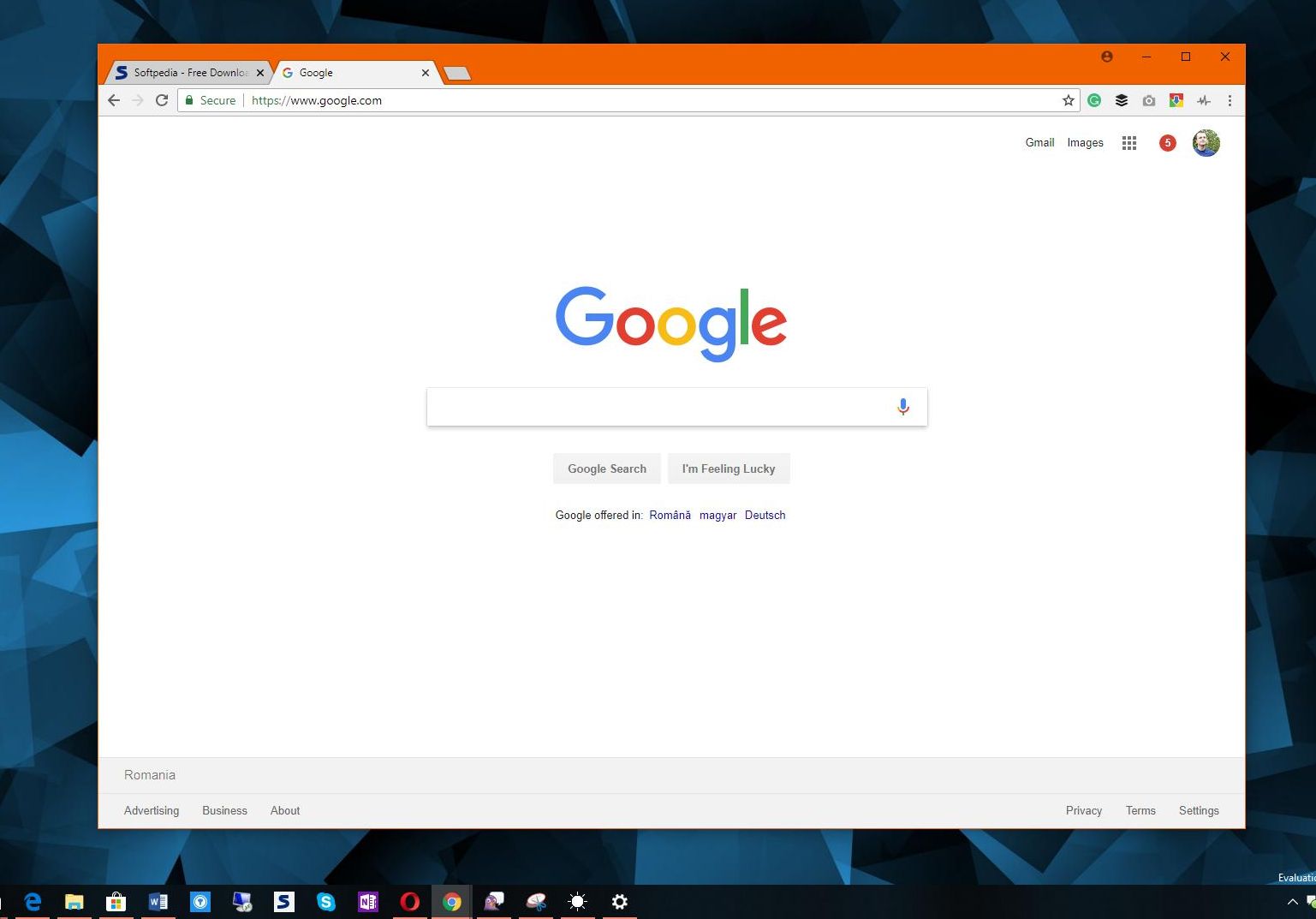Viewport: 1316px width, 919px height.
Task: Click the Grammarly extension icon
Action: pyautogui.click(x=1094, y=100)
